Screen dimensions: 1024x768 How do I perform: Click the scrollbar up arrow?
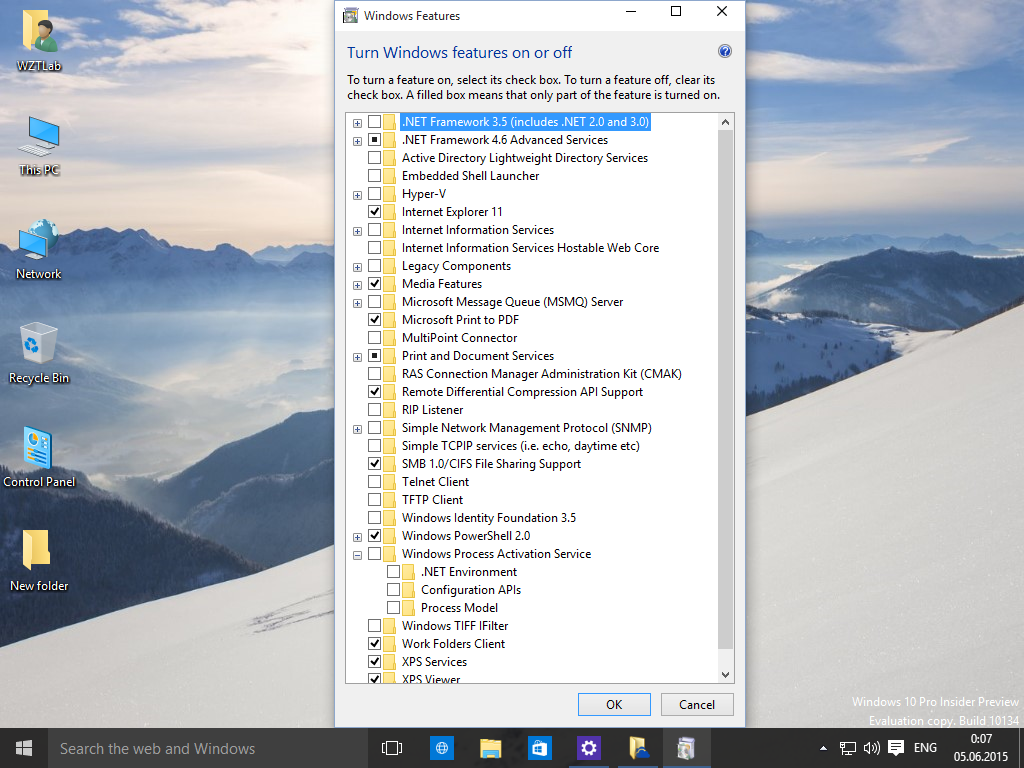725,122
